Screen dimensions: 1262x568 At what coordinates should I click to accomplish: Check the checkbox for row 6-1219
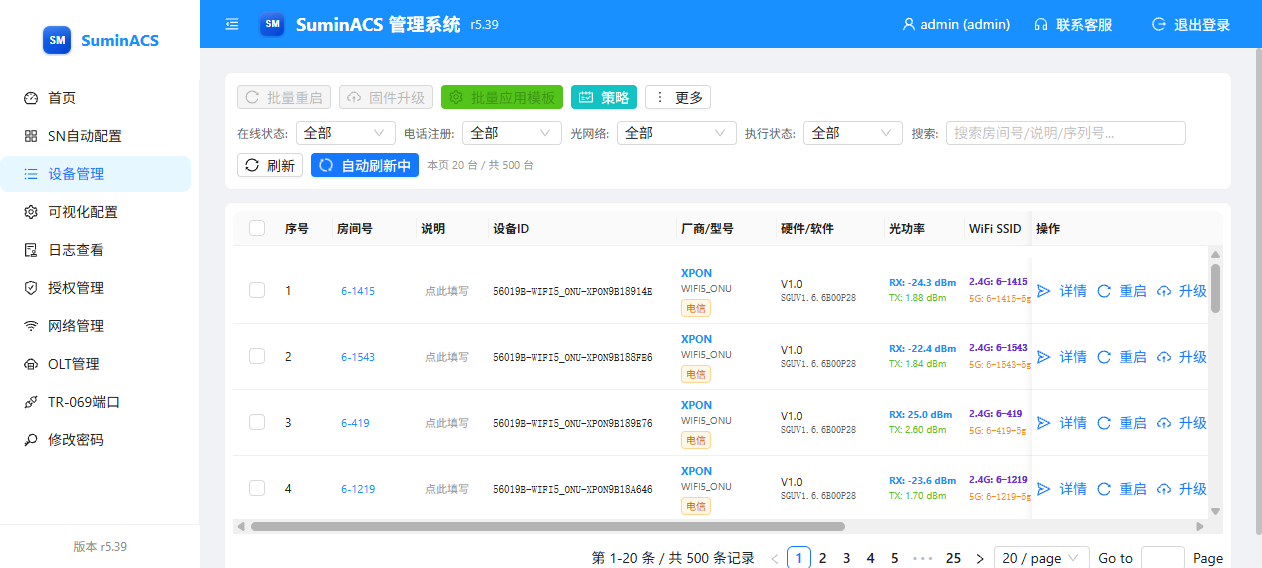point(257,488)
